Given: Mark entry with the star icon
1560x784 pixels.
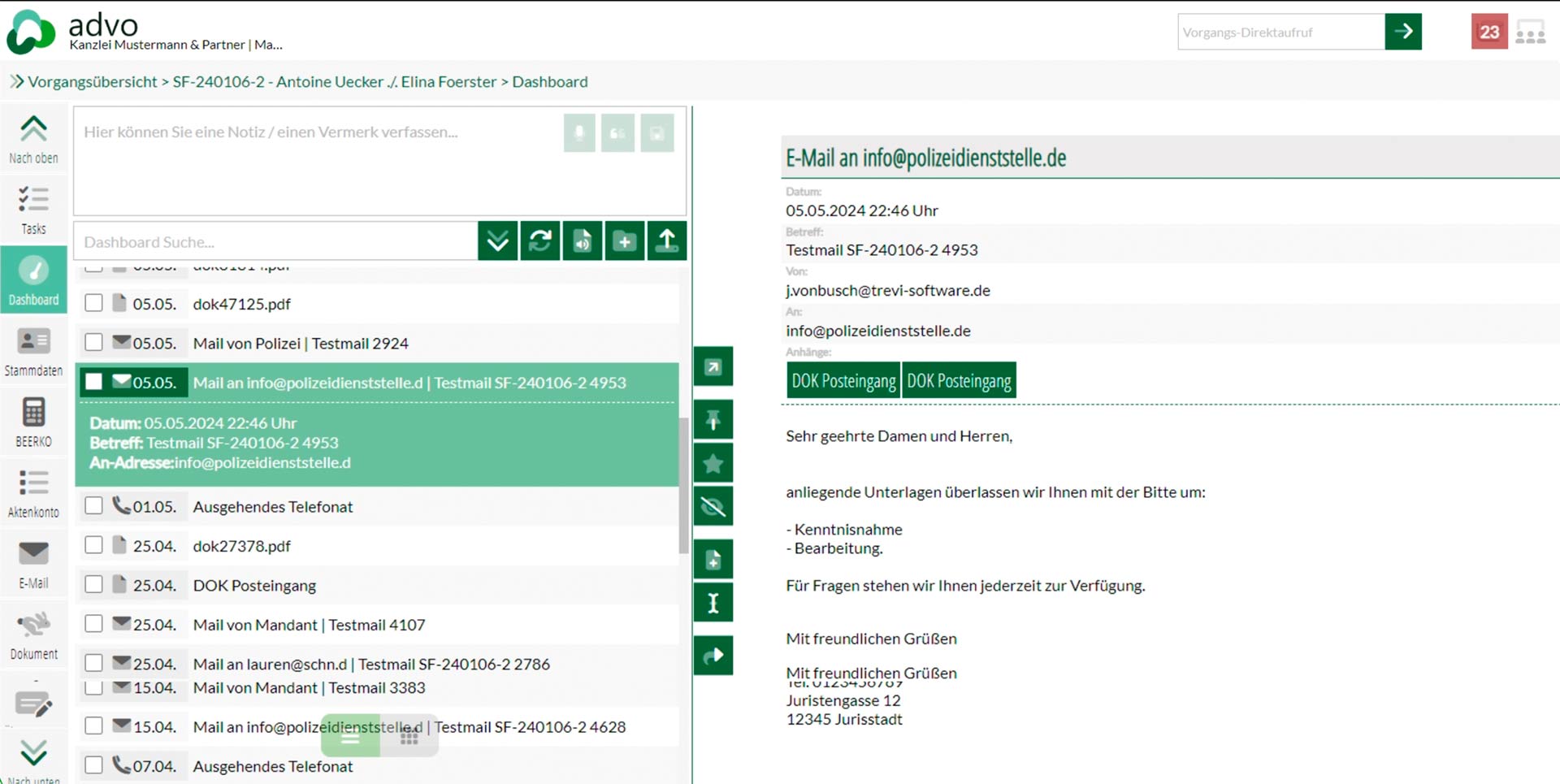Looking at the screenshot, I should (713, 463).
